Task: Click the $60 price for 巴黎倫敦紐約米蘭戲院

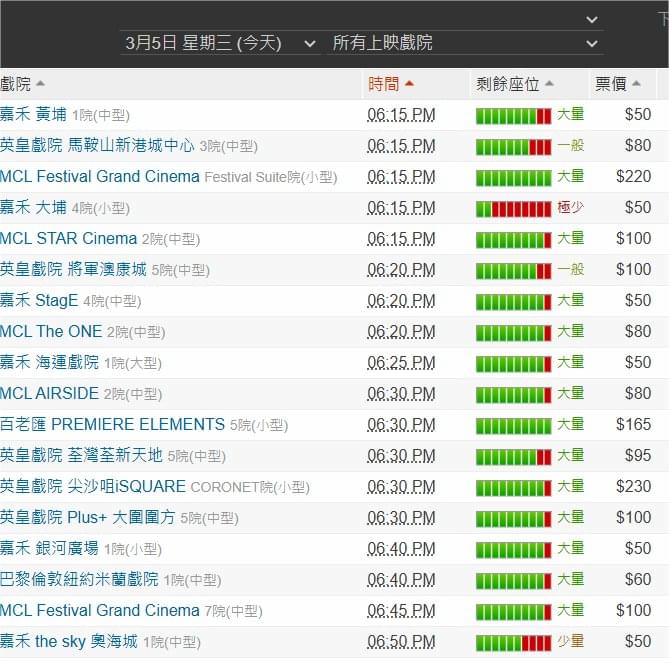Action: click(x=638, y=579)
